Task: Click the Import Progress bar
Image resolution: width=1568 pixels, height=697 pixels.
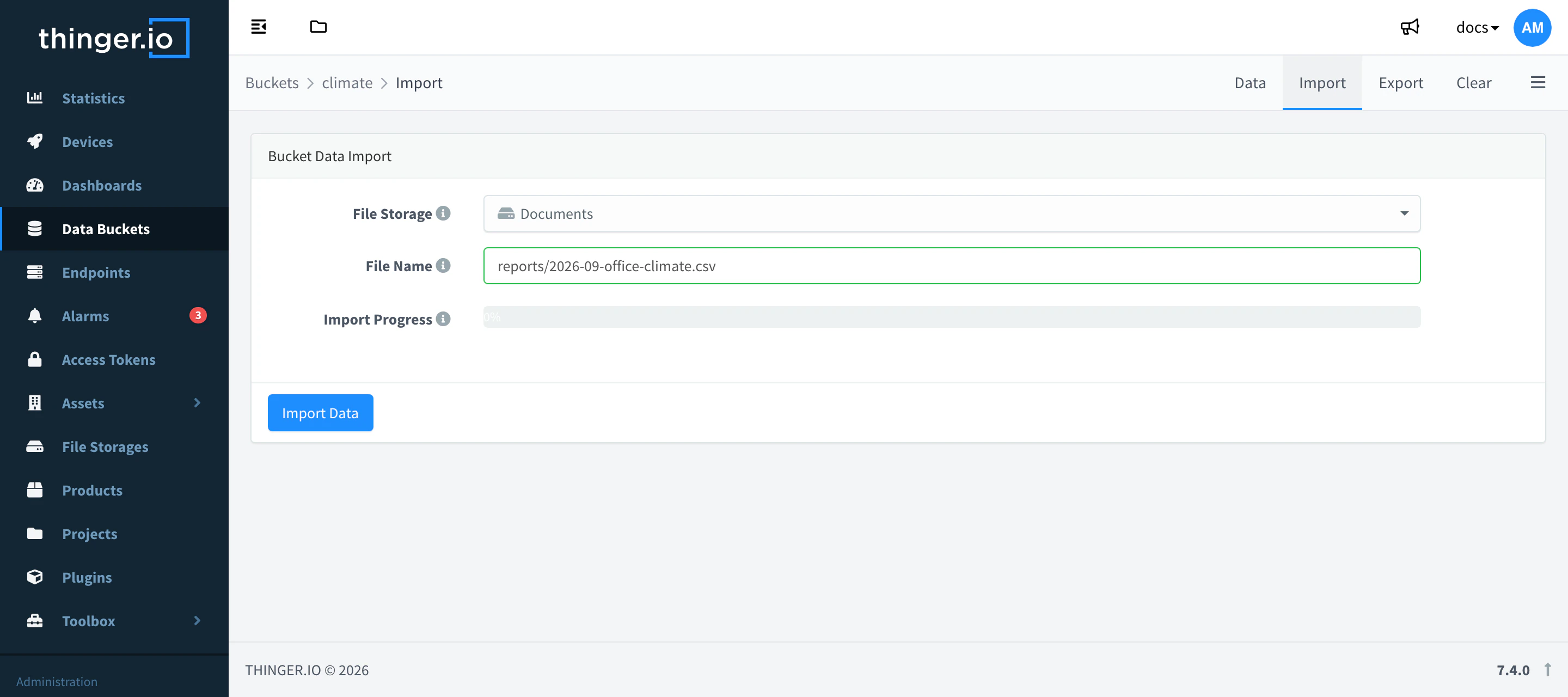Action: 951,316
